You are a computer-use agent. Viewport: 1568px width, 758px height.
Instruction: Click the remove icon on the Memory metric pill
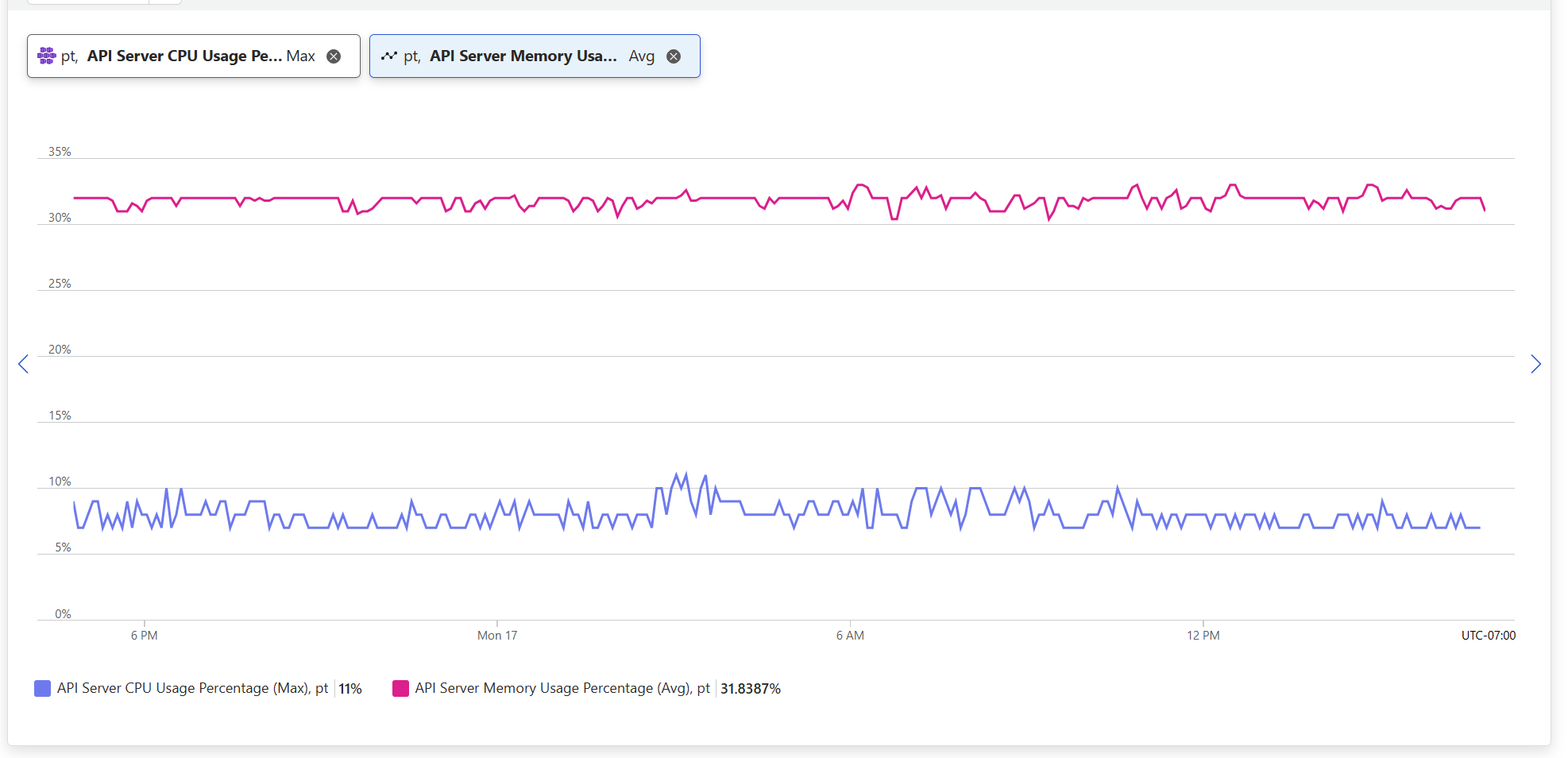click(x=674, y=56)
